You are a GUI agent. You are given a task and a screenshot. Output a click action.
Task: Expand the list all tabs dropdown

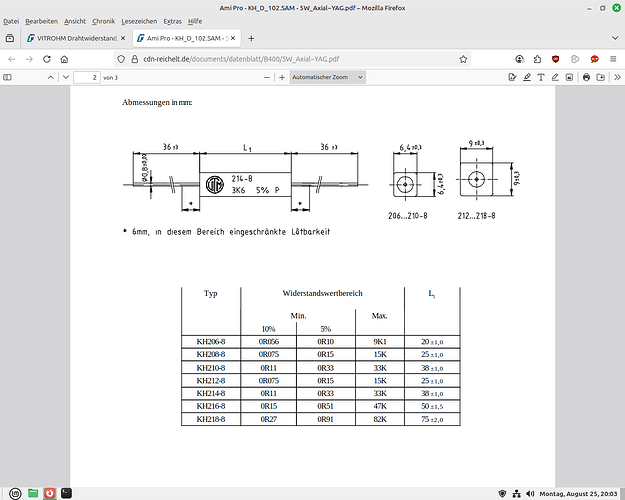(x=595, y=38)
